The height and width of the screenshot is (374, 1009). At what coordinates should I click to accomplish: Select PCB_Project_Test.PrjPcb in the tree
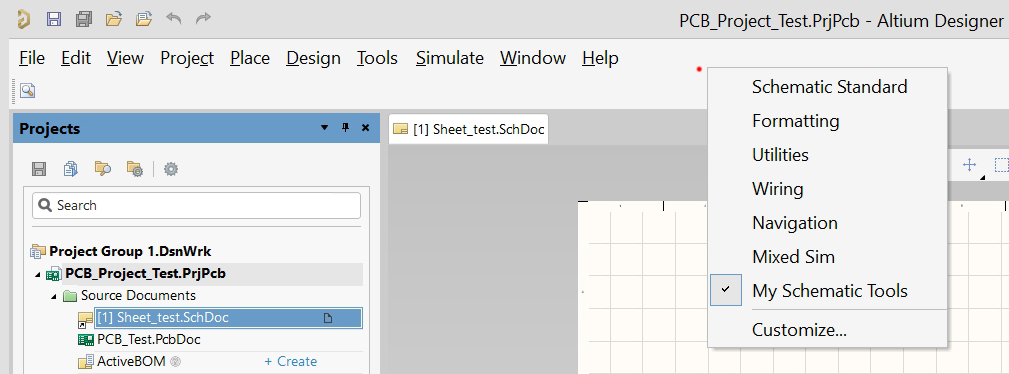145,274
